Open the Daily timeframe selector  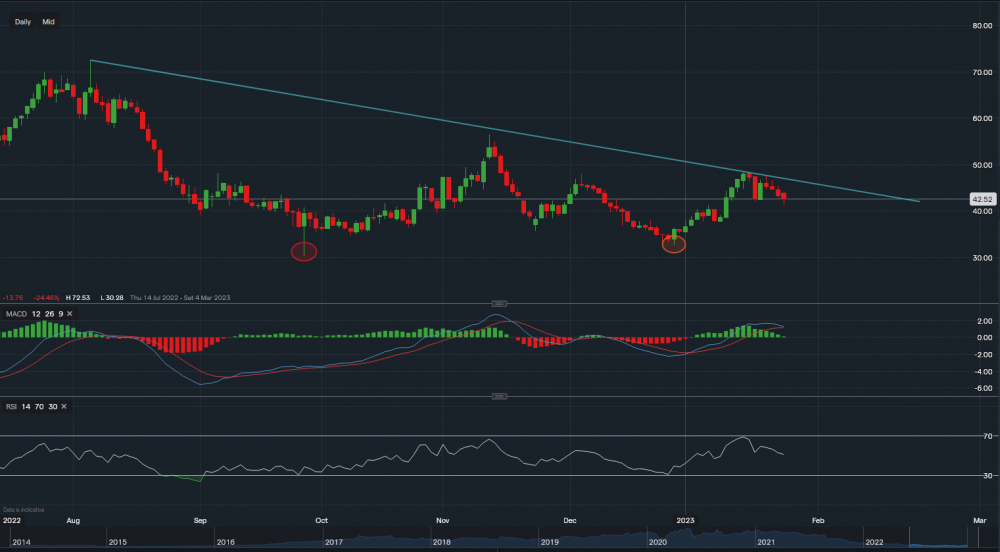click(x=22, y=21)
